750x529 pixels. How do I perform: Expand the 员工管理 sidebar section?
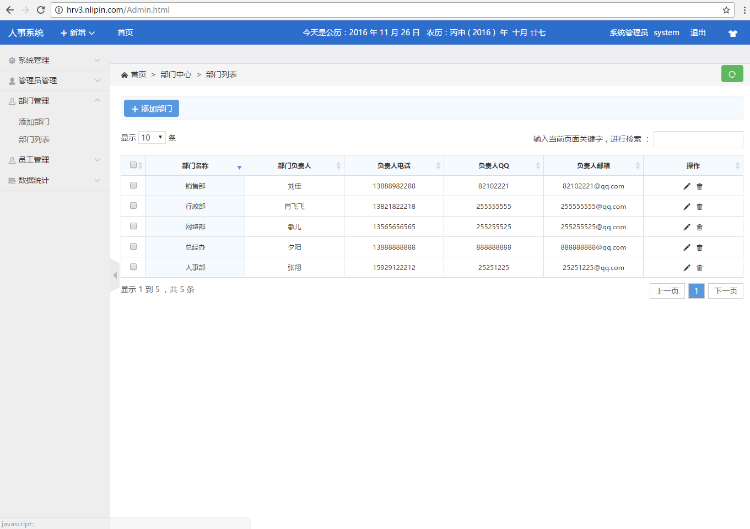(x=55, y=160)
